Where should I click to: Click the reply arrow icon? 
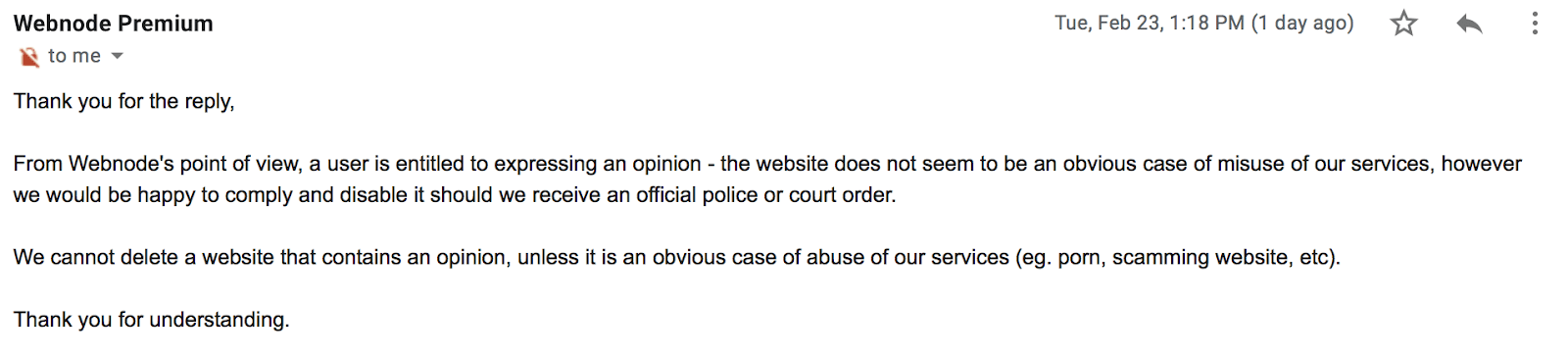tap(1469, 24)
